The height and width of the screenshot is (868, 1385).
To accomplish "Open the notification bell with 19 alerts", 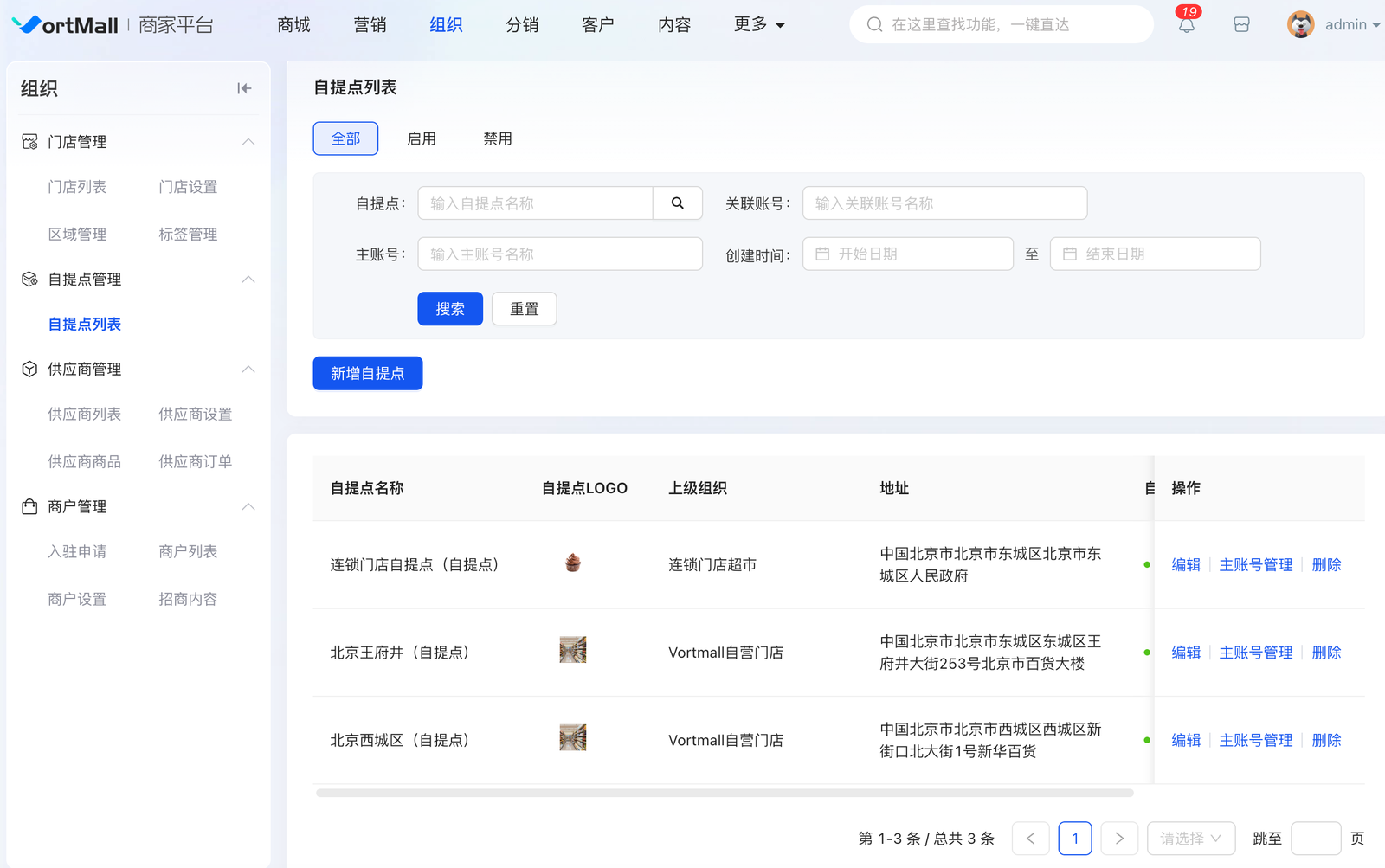I will click(x=1186, y=25).
